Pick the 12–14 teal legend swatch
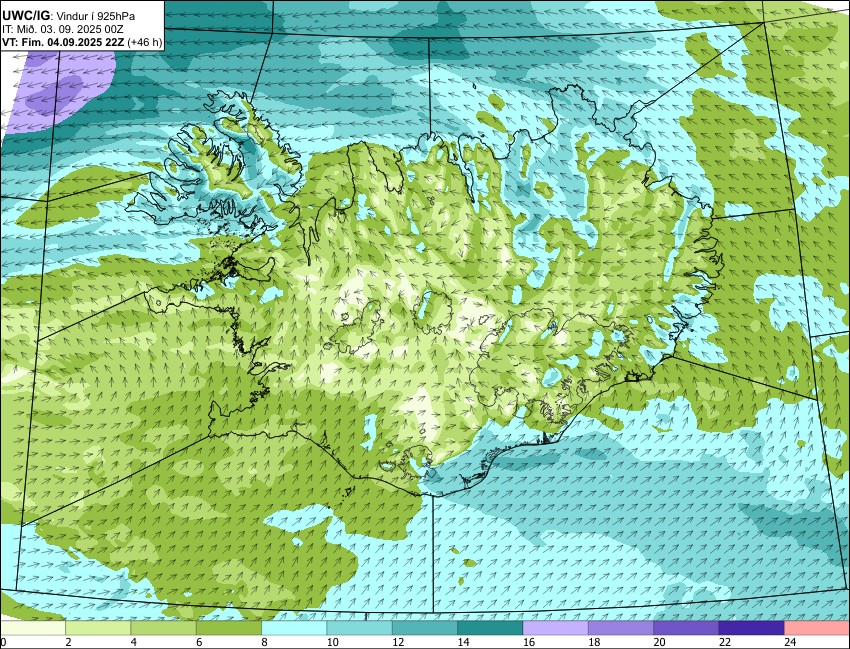Viewport: 850px width, 649px height. click(425, 628)
